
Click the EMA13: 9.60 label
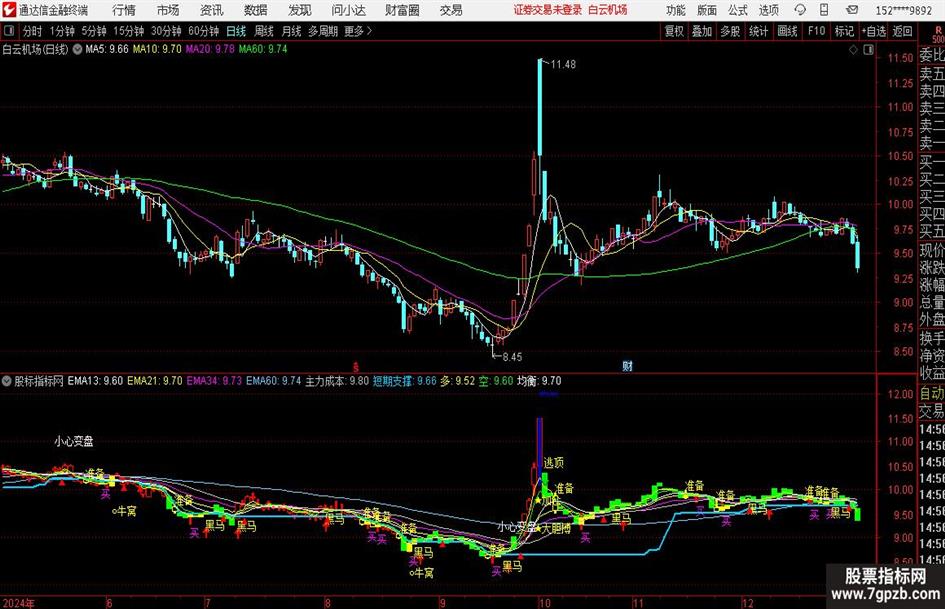click(95, 381)
